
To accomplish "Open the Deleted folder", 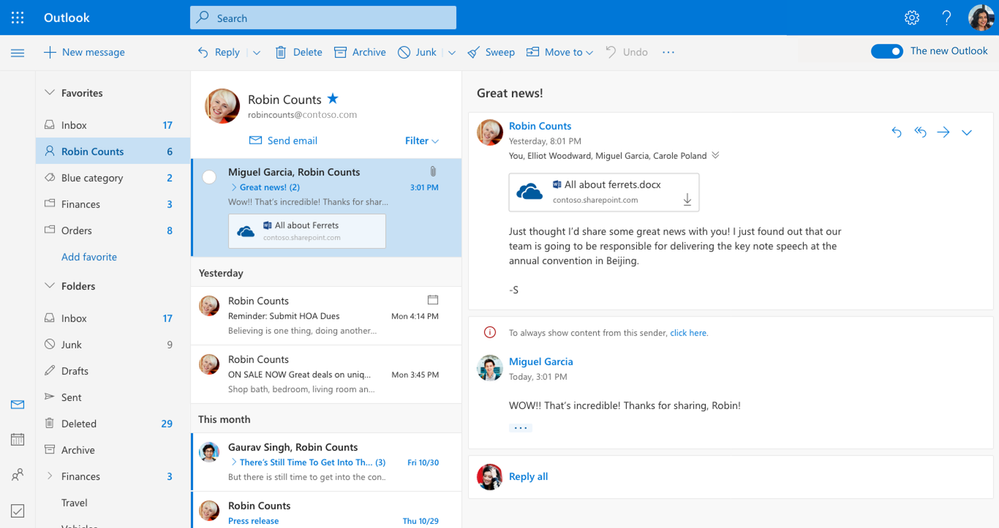I will 79,424.
